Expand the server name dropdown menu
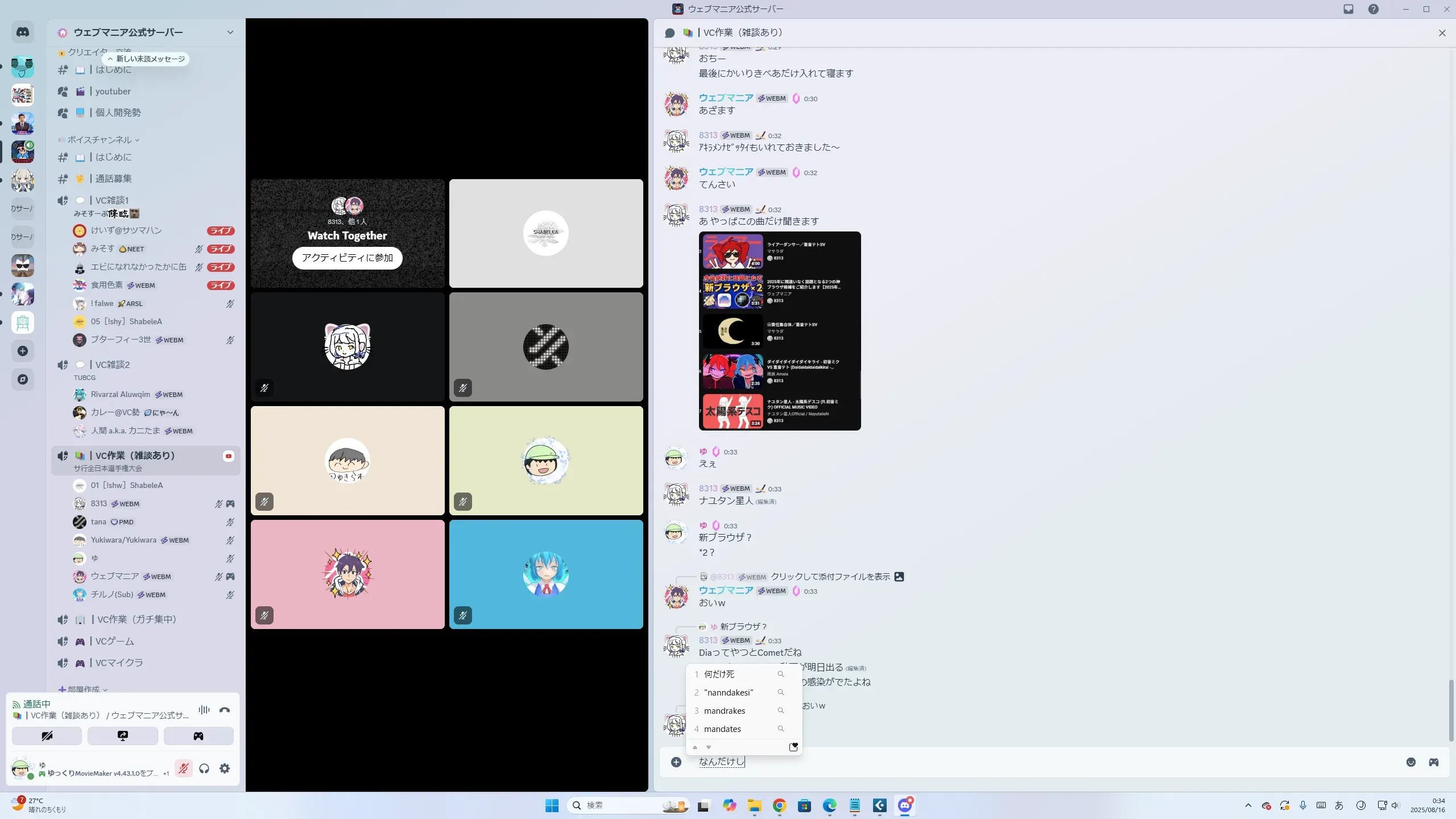This screenshot has height=819, width=1456. [230, 32]
